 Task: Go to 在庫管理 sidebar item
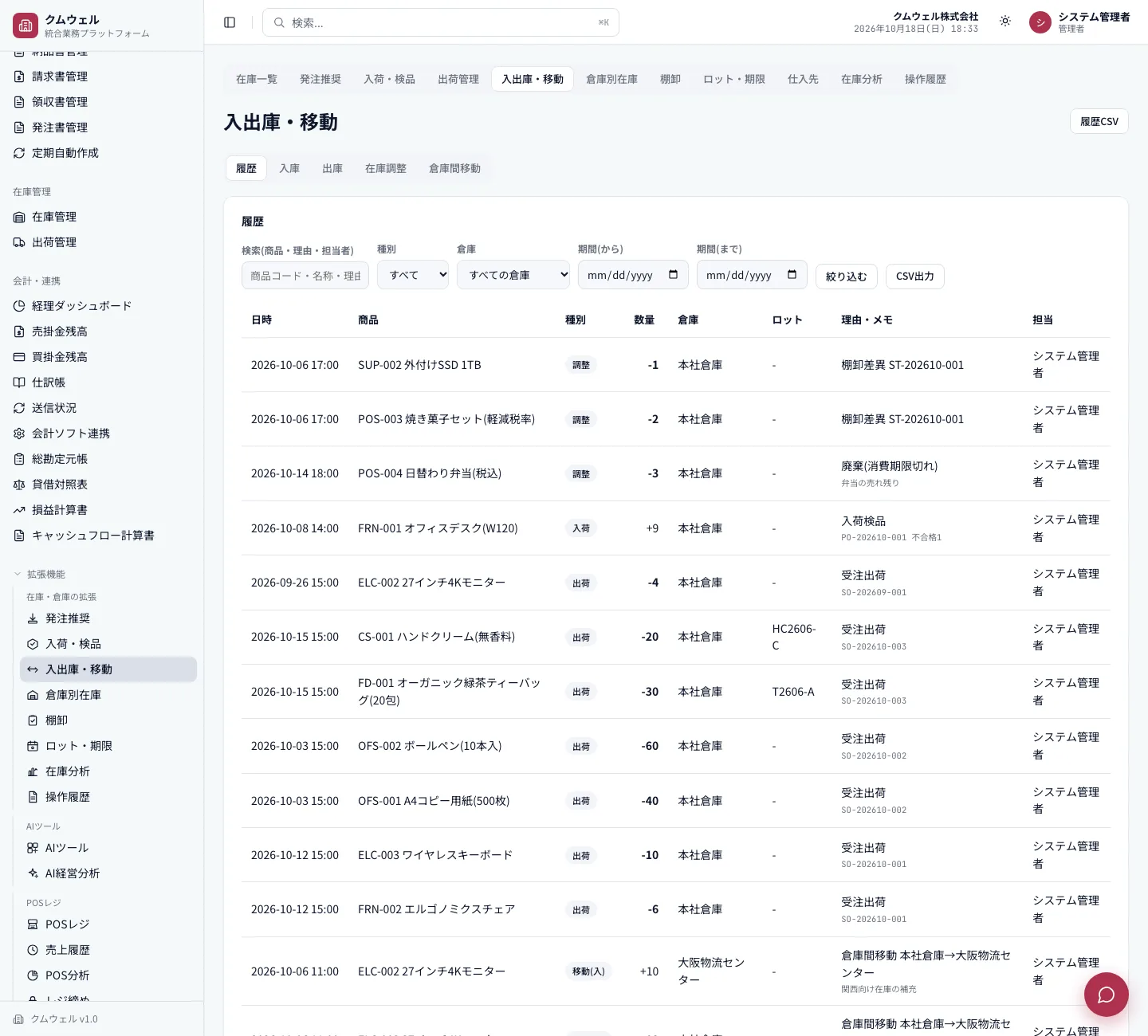102,217
